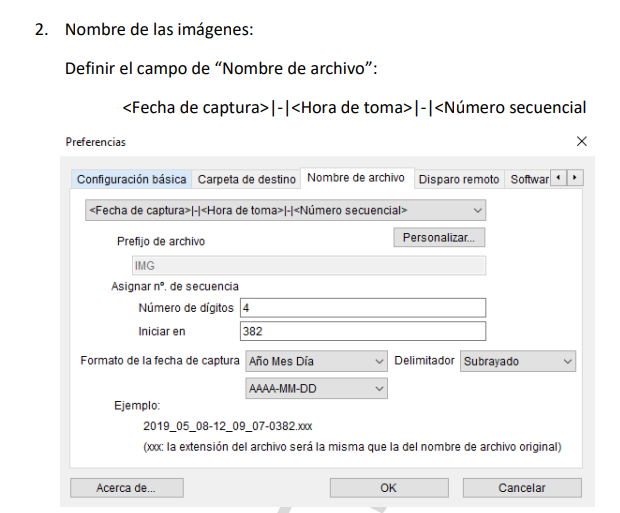
Task: Switch to the Configuración básica tab
Action: 131,179
